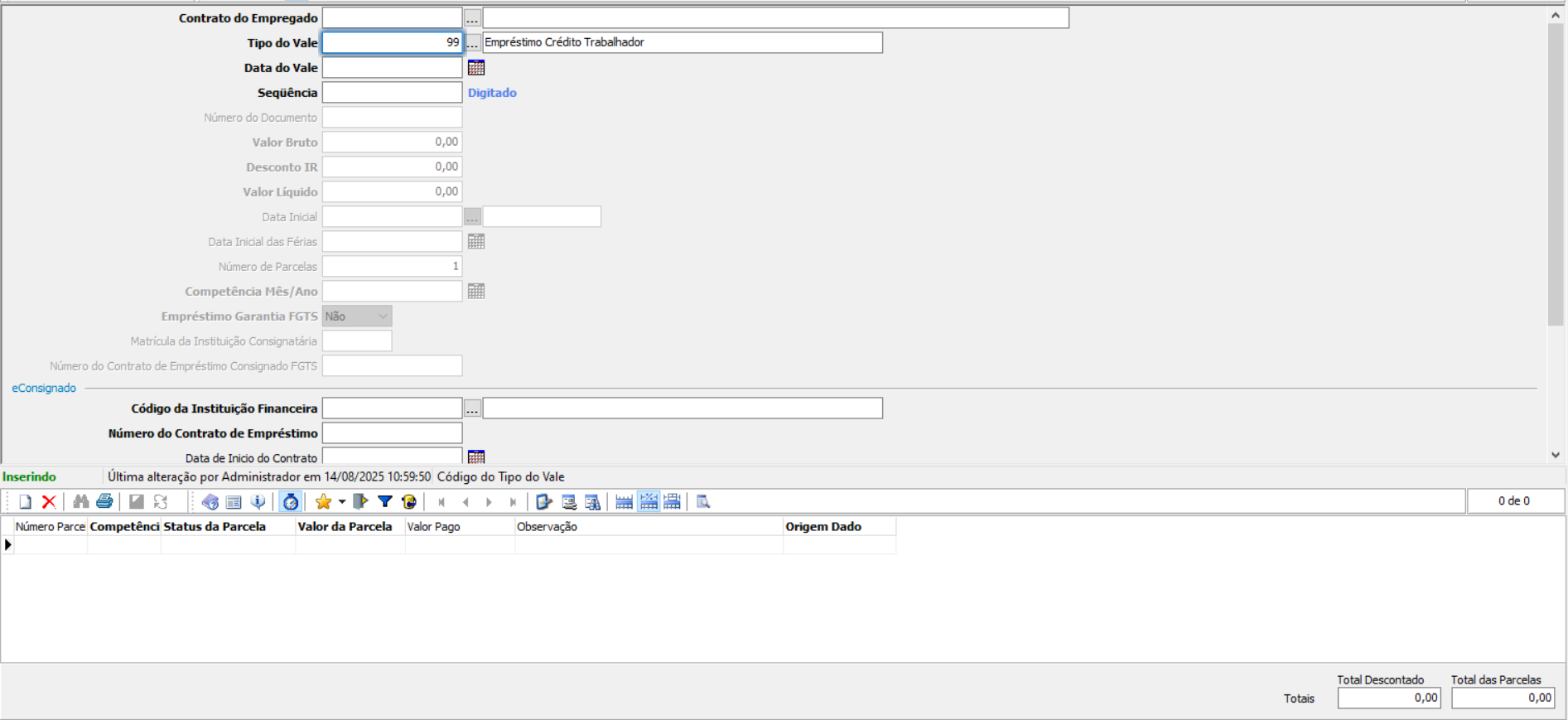Click the vertical scrollbar down arrow
The image size is (1568, 720).
point(1555,455)
